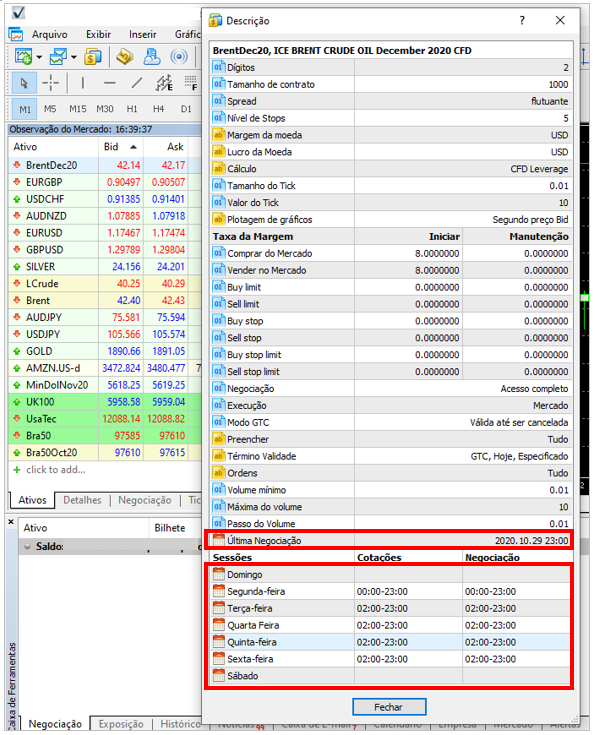This screenshot has height=735, width=595.
Task: Click the Bilhete column header
Action: [x=170, y=528]
